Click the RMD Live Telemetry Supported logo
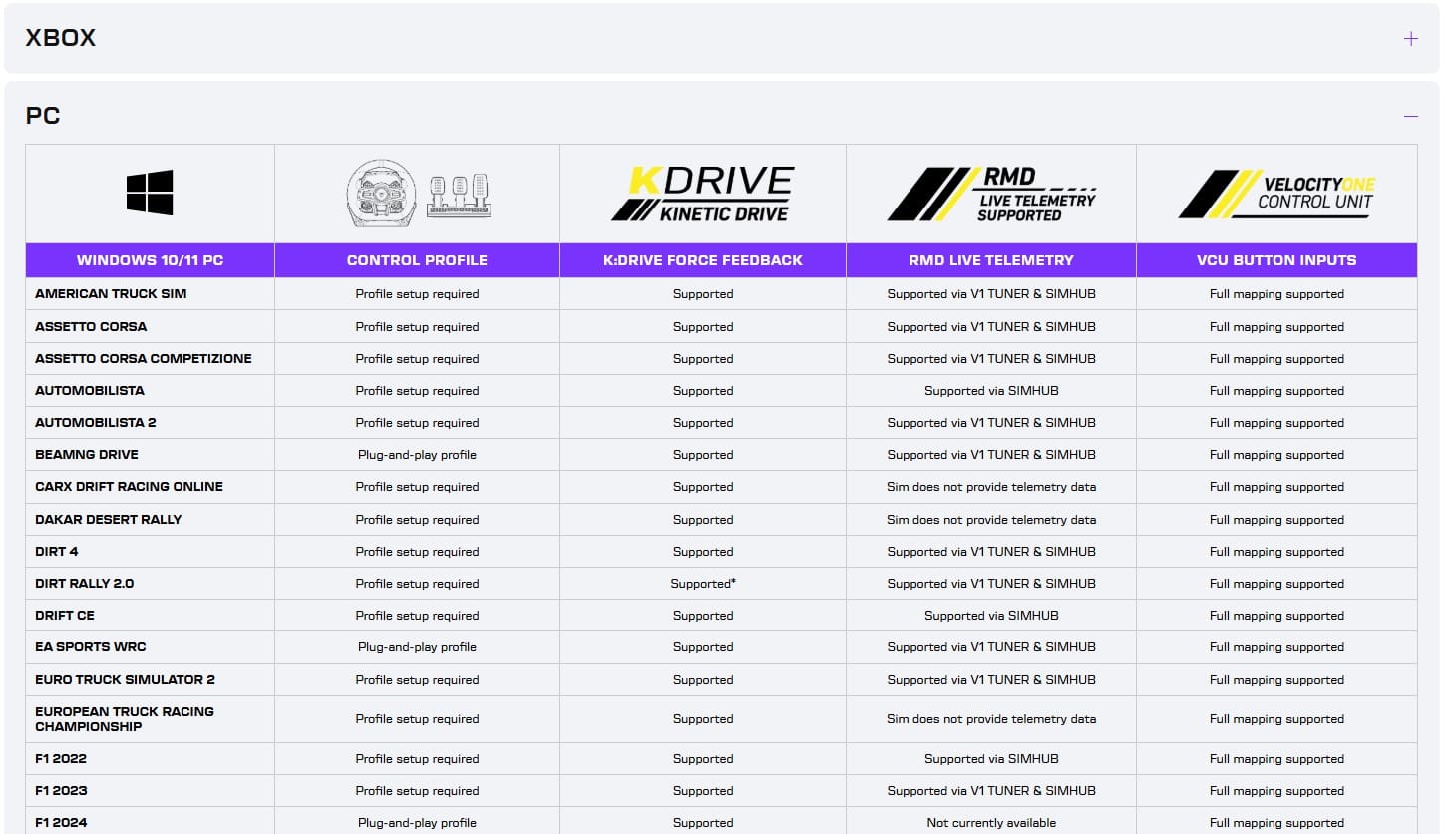 point(991,193)
